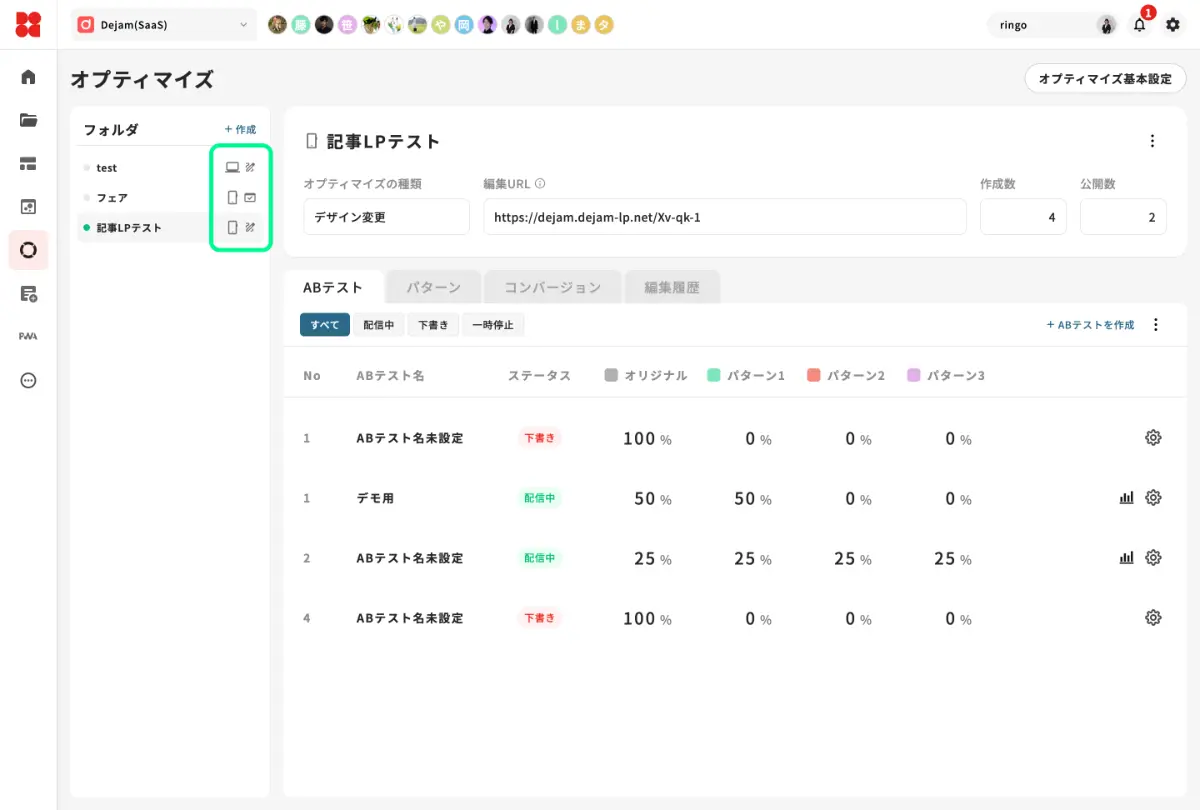Image resolution: width=1200 pixels, height=810 pixels.
Task: Expand the Dejam(SaaS) project dropdown
Action: pyautogui.click(x=164, y=25)
